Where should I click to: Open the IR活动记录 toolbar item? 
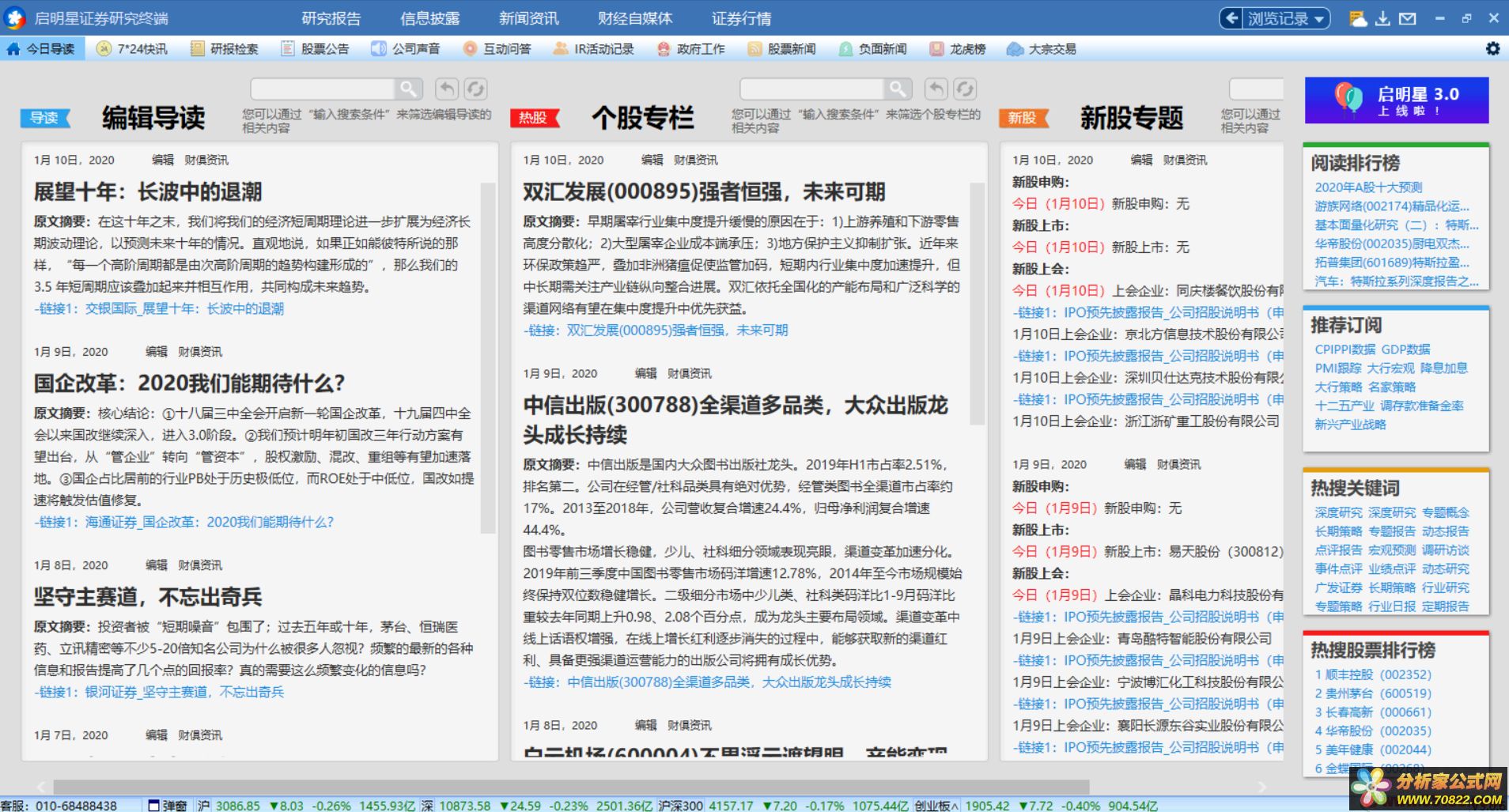pos(594,49)
